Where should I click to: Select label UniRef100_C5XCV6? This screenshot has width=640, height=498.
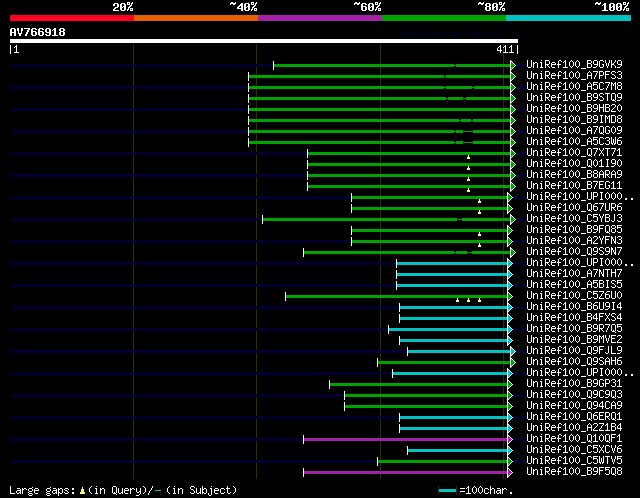click(574, 450)
